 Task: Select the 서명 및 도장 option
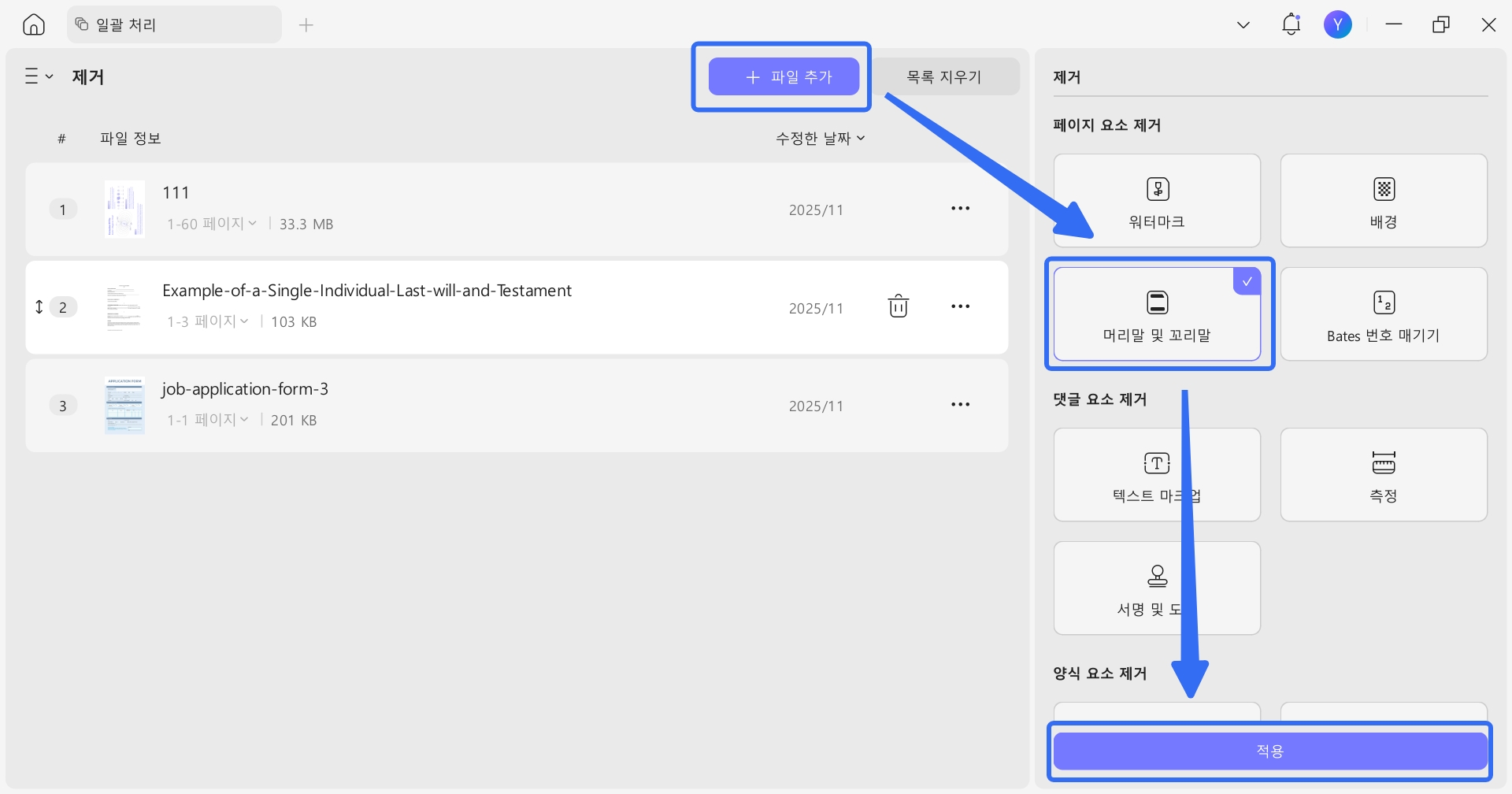pyautogui.click(x=1157, y=588)
